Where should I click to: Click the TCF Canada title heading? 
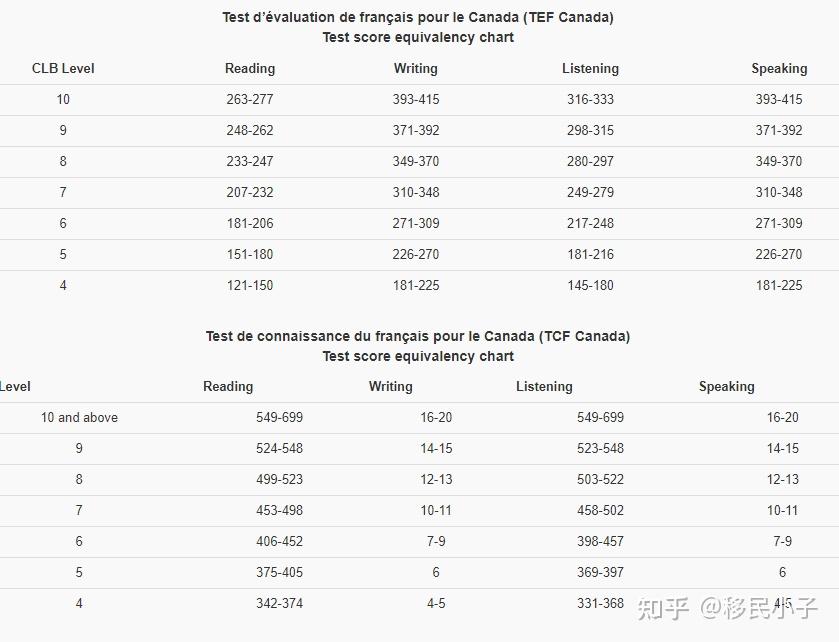pyautogui.click(x=418, y=336)
